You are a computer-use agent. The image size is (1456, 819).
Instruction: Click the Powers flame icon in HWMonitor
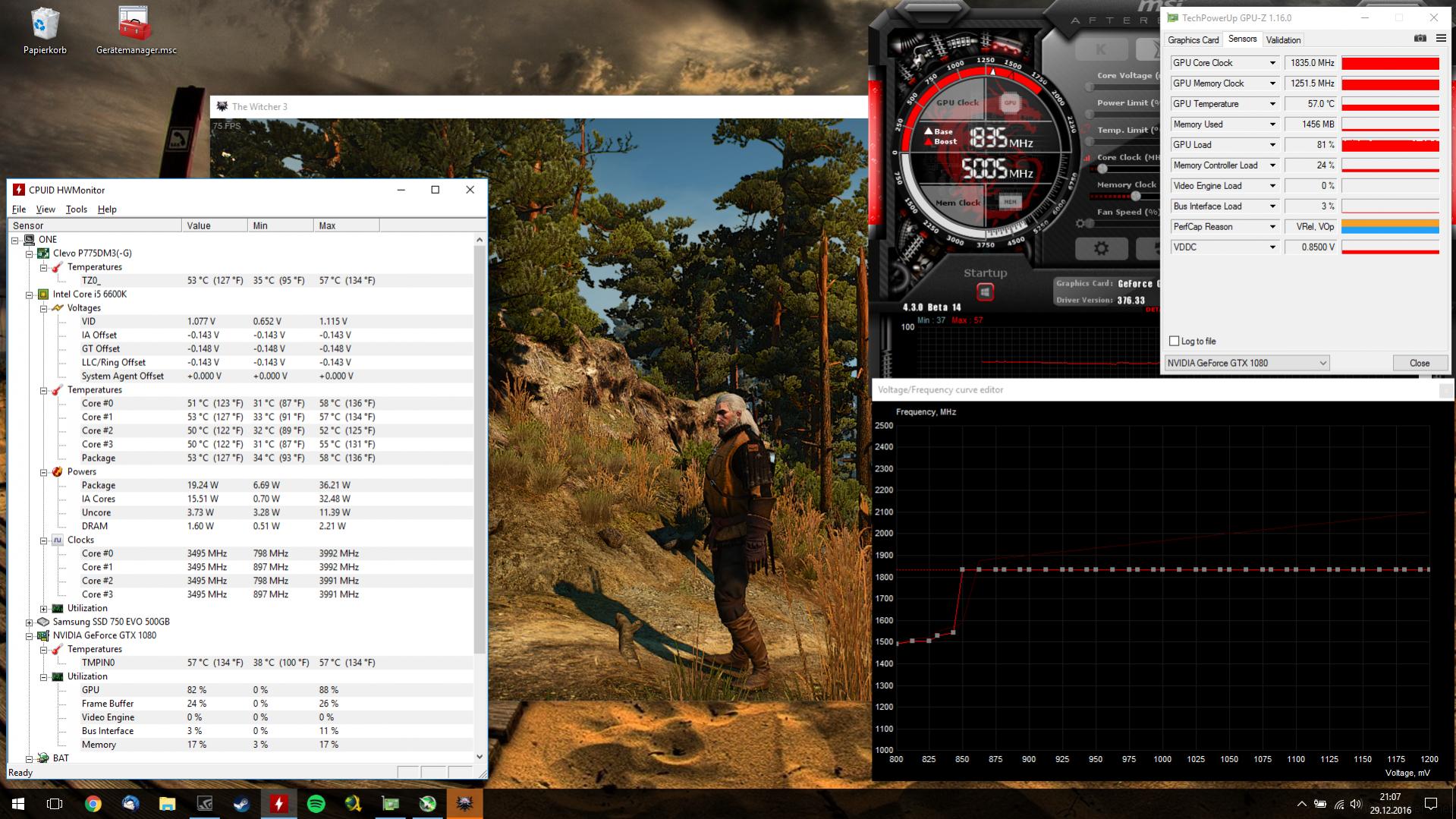tap(58, 472)
